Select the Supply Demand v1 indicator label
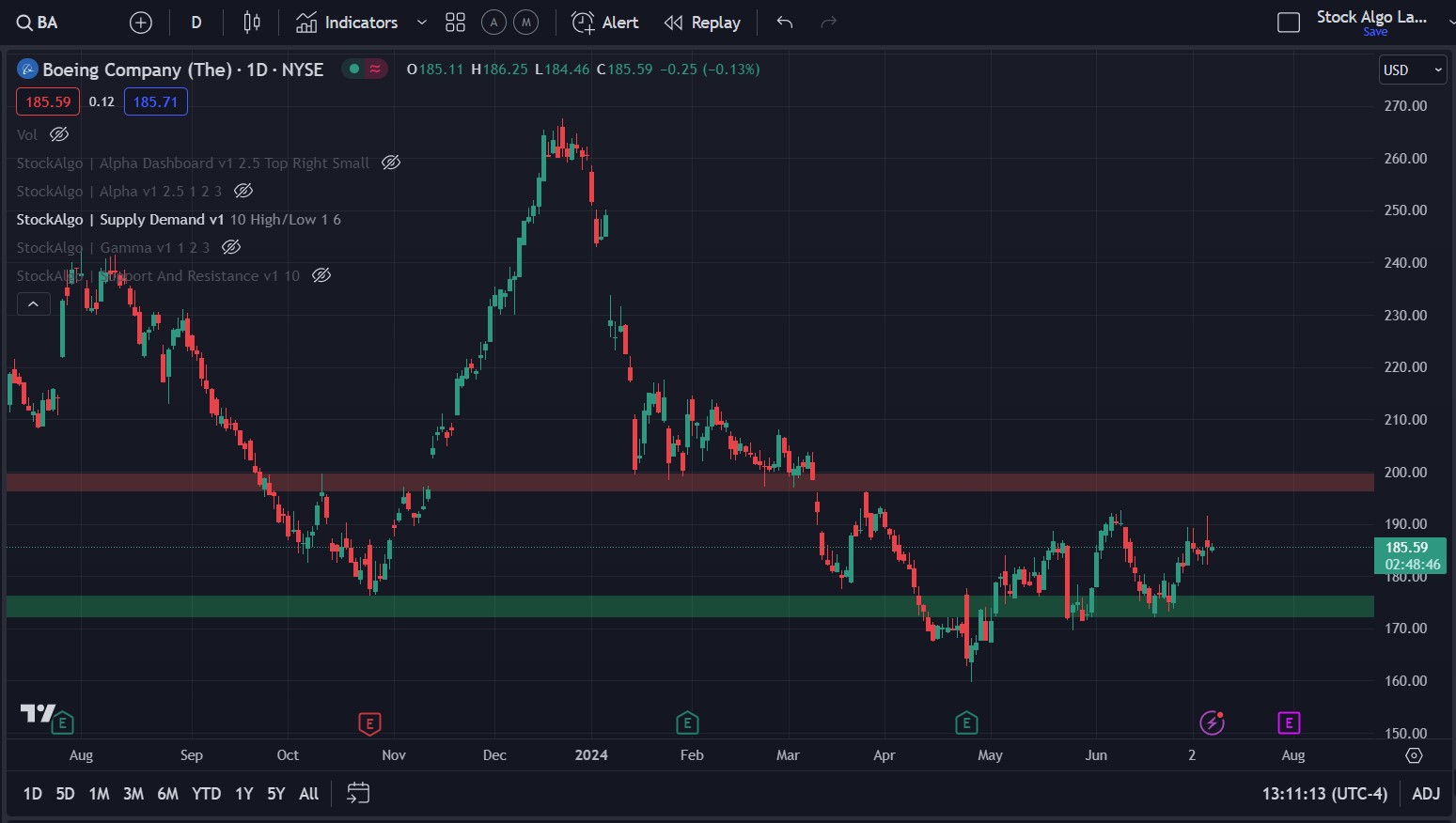This screenshot has width=1456, height=823. click(x=120, y=219)
